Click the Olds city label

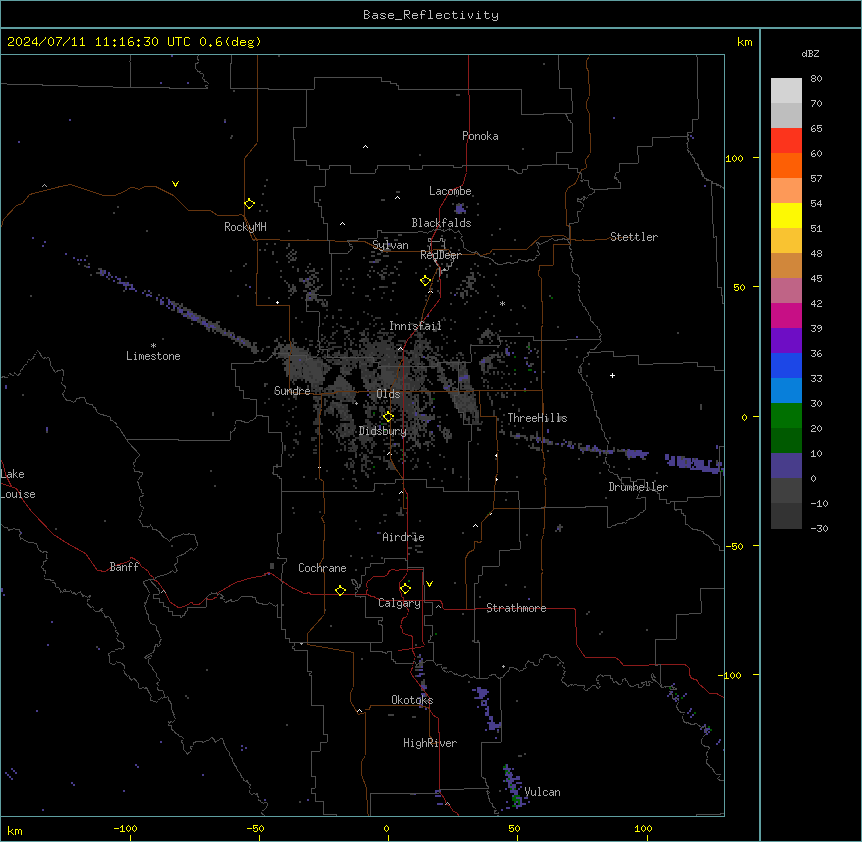(x=388, y=394)
